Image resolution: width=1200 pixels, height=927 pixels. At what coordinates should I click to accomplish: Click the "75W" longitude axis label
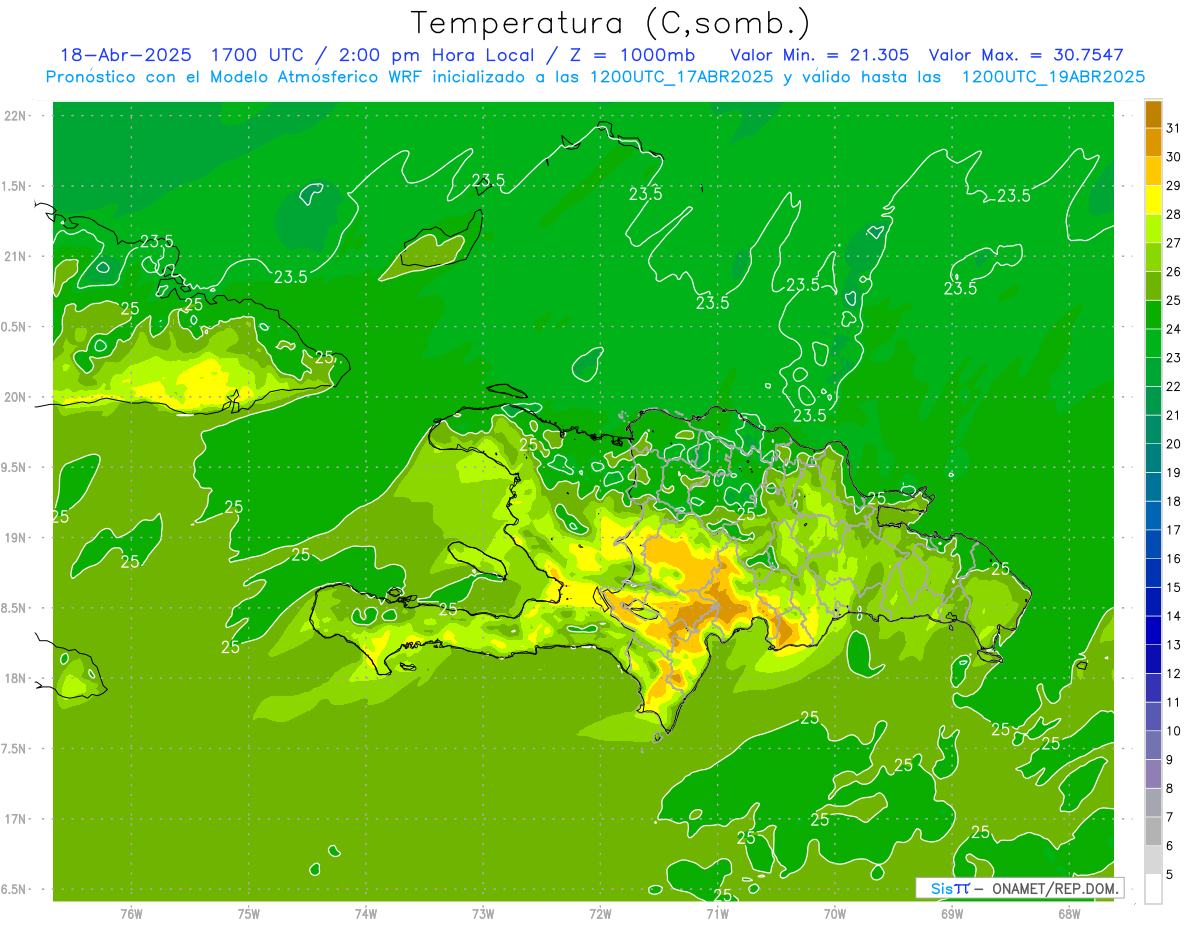249,914
